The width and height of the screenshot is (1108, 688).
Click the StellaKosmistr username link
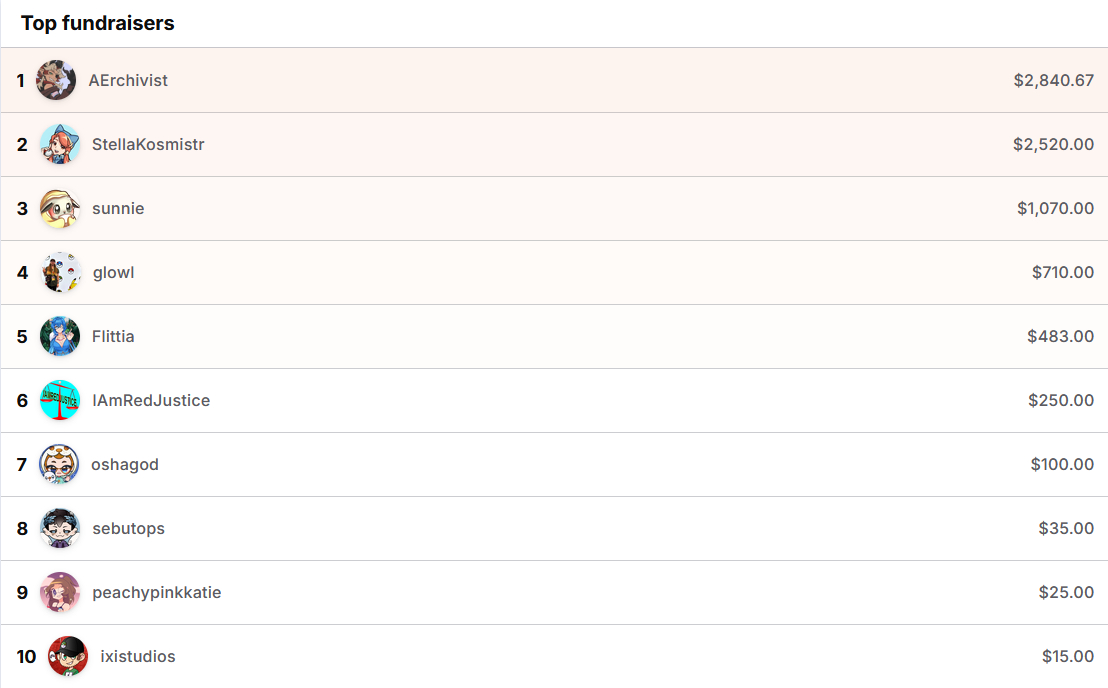tap(148, 144)
